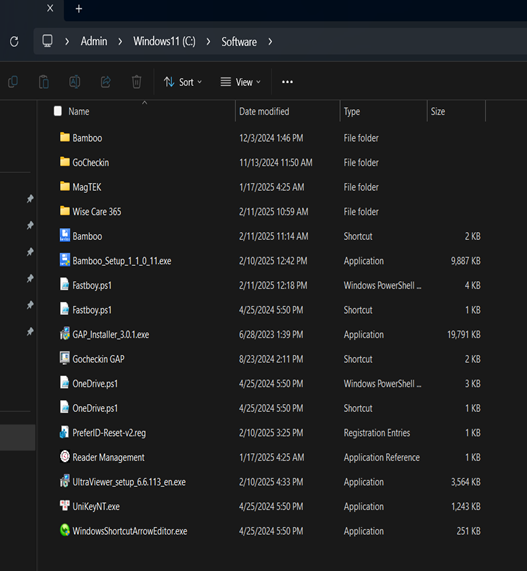Viewport: 527px width, 571px height.
Task: Click the date 12/3/2024 1:46 PM
Action: pyautogui.click(x=271, y=138)
